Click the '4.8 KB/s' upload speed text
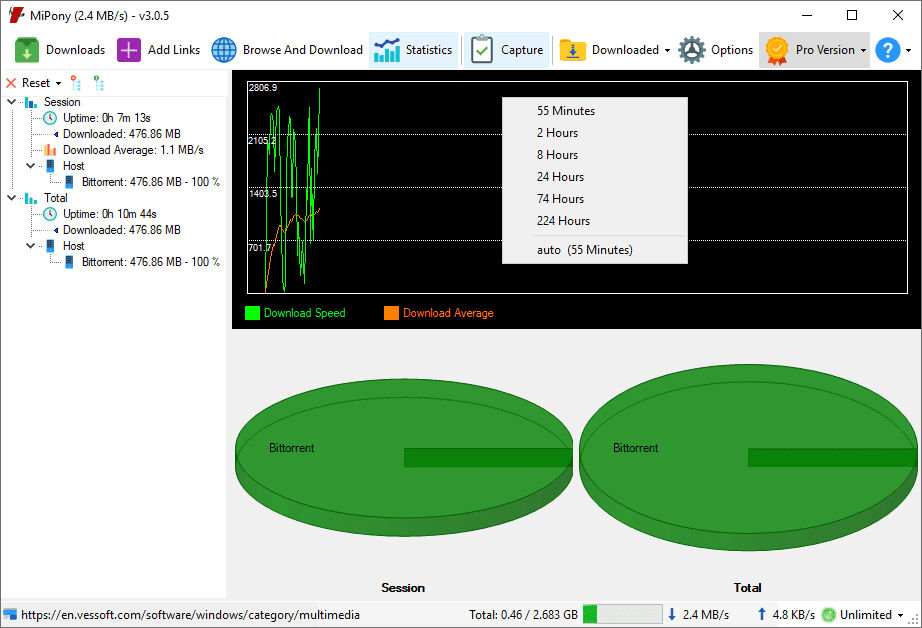This screenshot has height=628, width=922. tap(793, 615)
